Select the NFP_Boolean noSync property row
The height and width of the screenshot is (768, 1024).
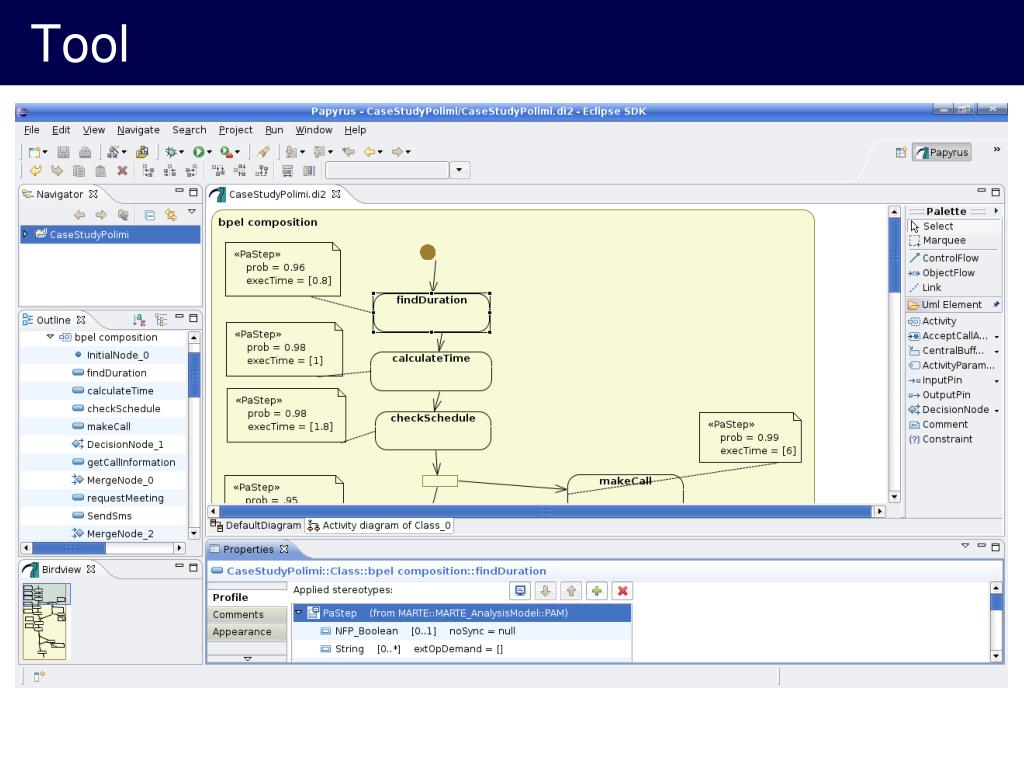(462, 631)
